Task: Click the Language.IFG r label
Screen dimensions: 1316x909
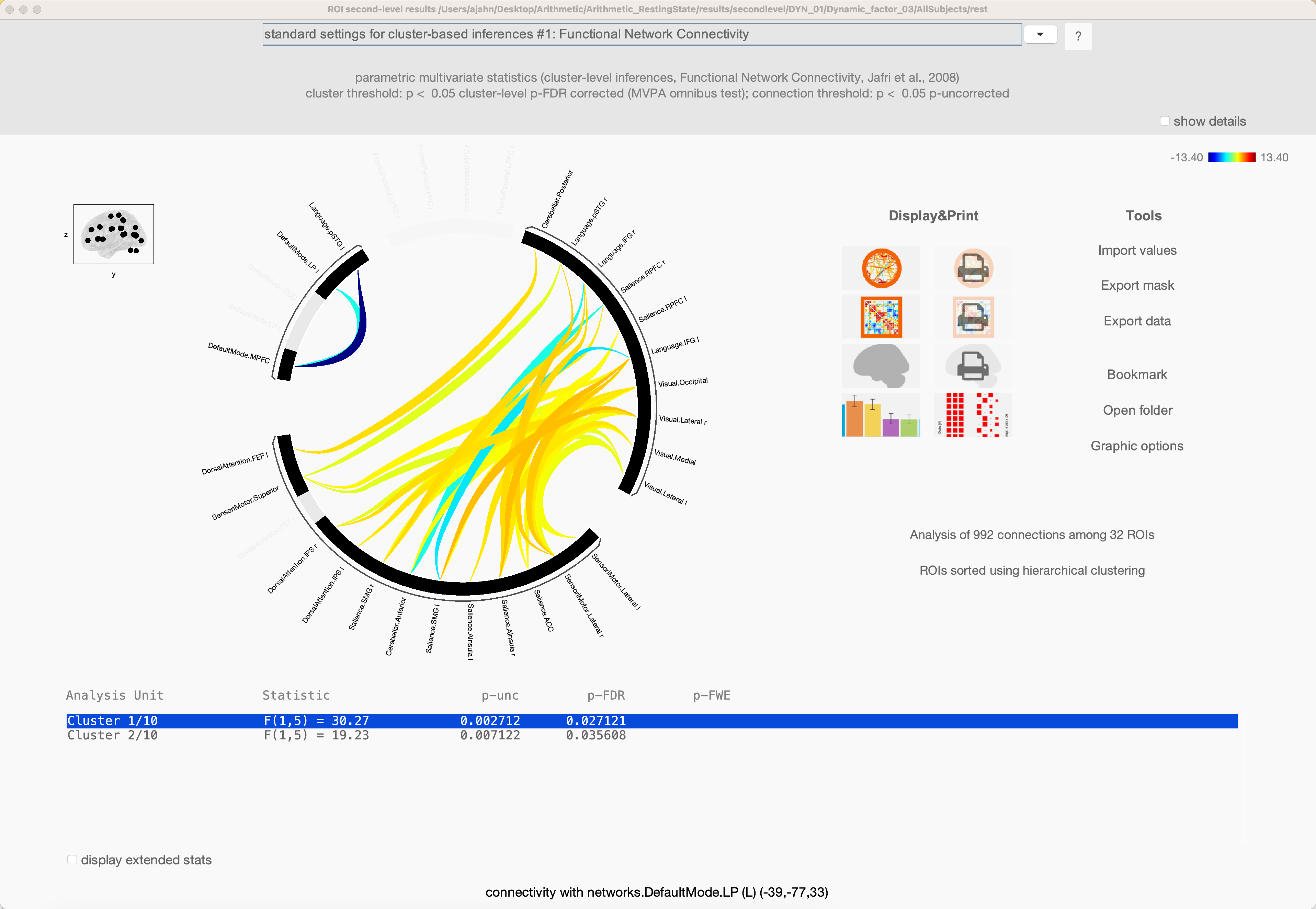Action: pyautogui.click(x=616, y=249)
